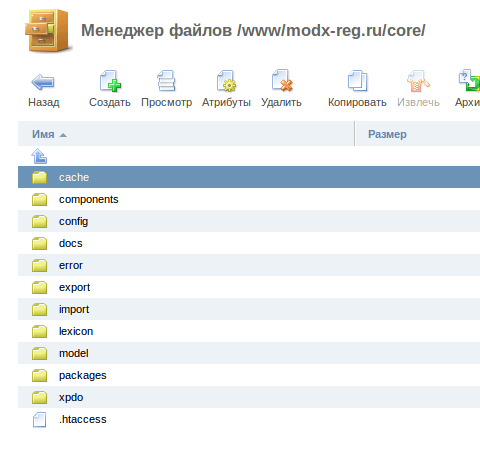The height and width of the screenshot is (464, 480).
Task: Click the packages folder icon
Action: pos(39,375)
